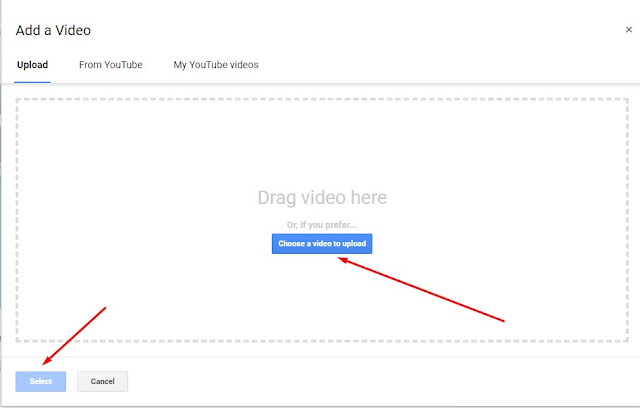The height and width of the screenshot is (408, 640).
Task: Open the My YouTube videos tab
Action: click(216, 65)
